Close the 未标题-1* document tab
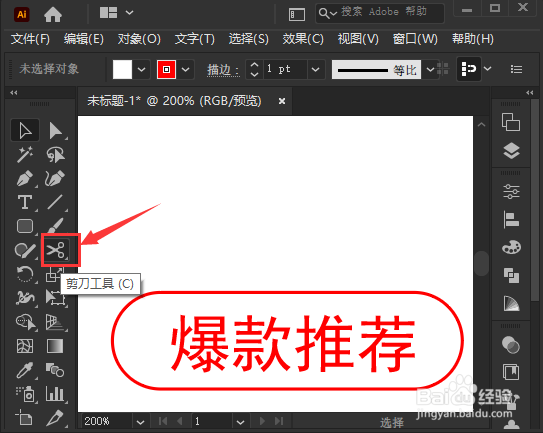This screenshot has width=543, height=433. (282, 101)
